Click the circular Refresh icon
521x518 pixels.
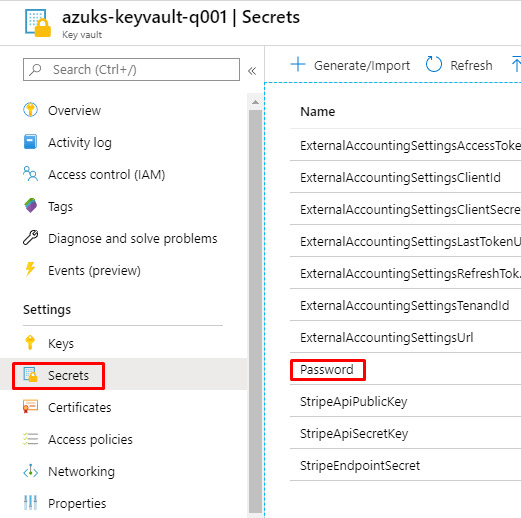(x=434, y=64)
